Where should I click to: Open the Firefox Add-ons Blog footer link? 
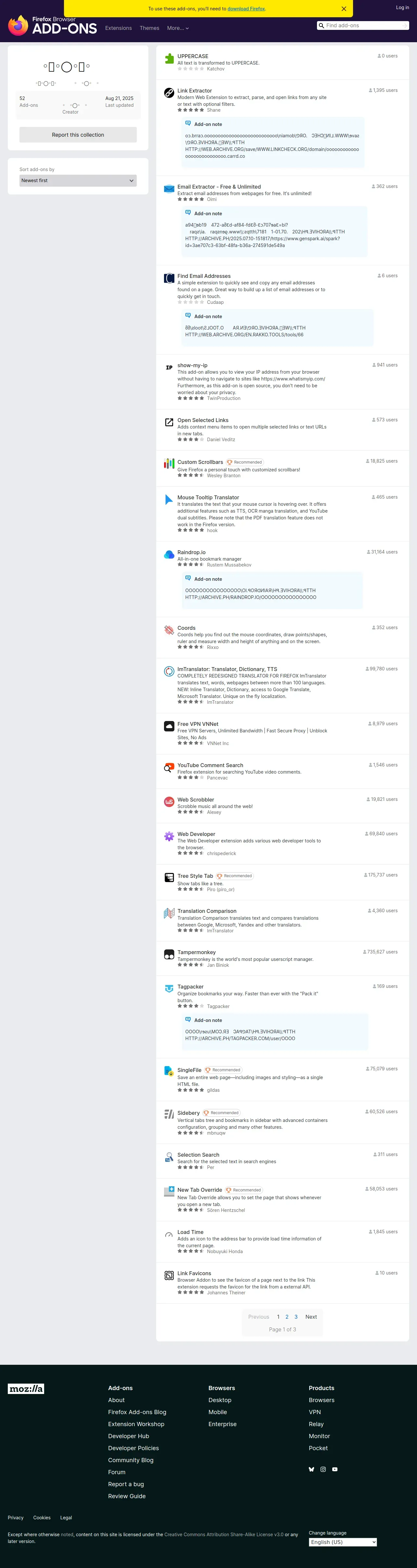[137, 1412]
